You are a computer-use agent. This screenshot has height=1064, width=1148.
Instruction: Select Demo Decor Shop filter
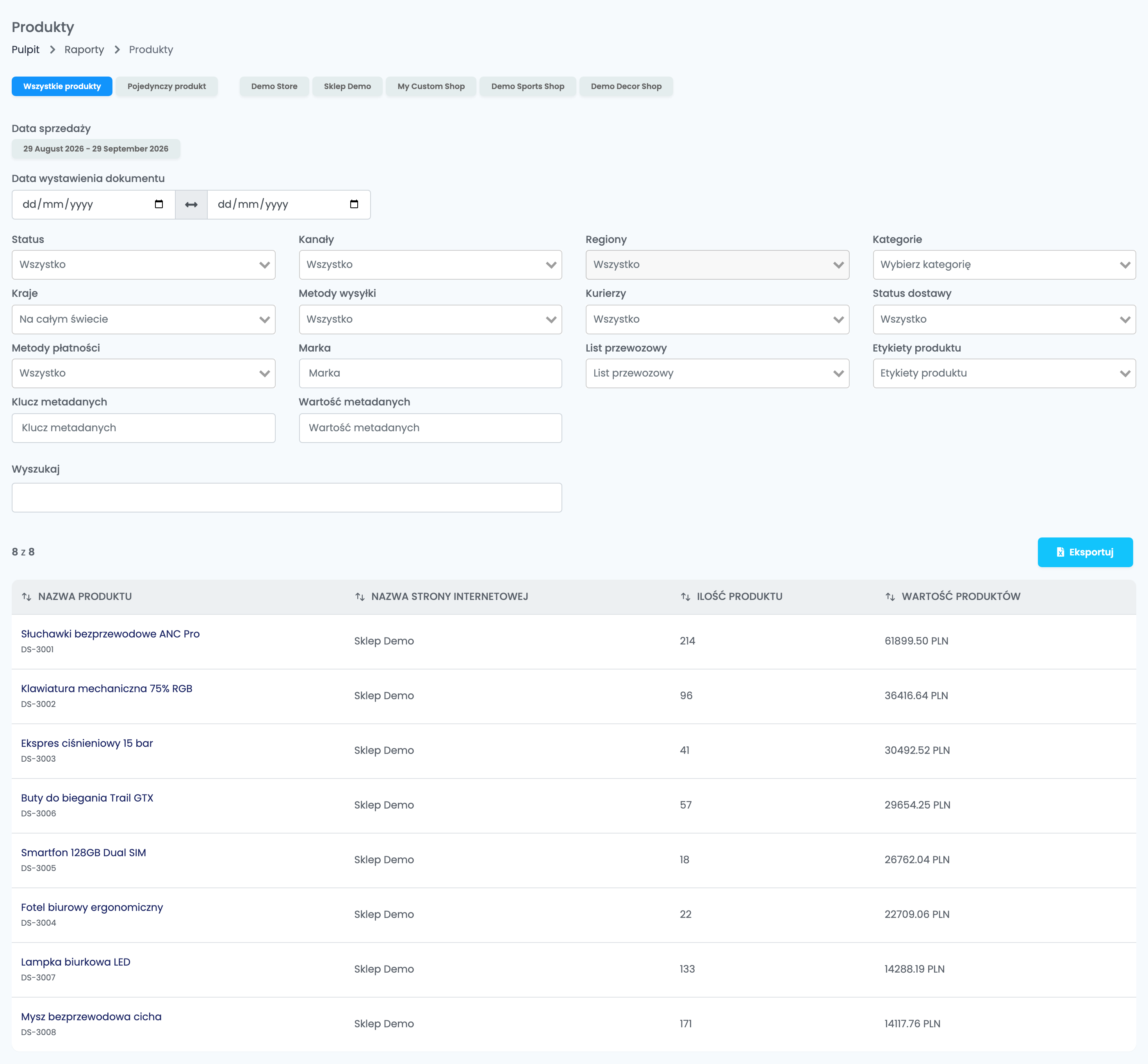click(x=626, y=86)
